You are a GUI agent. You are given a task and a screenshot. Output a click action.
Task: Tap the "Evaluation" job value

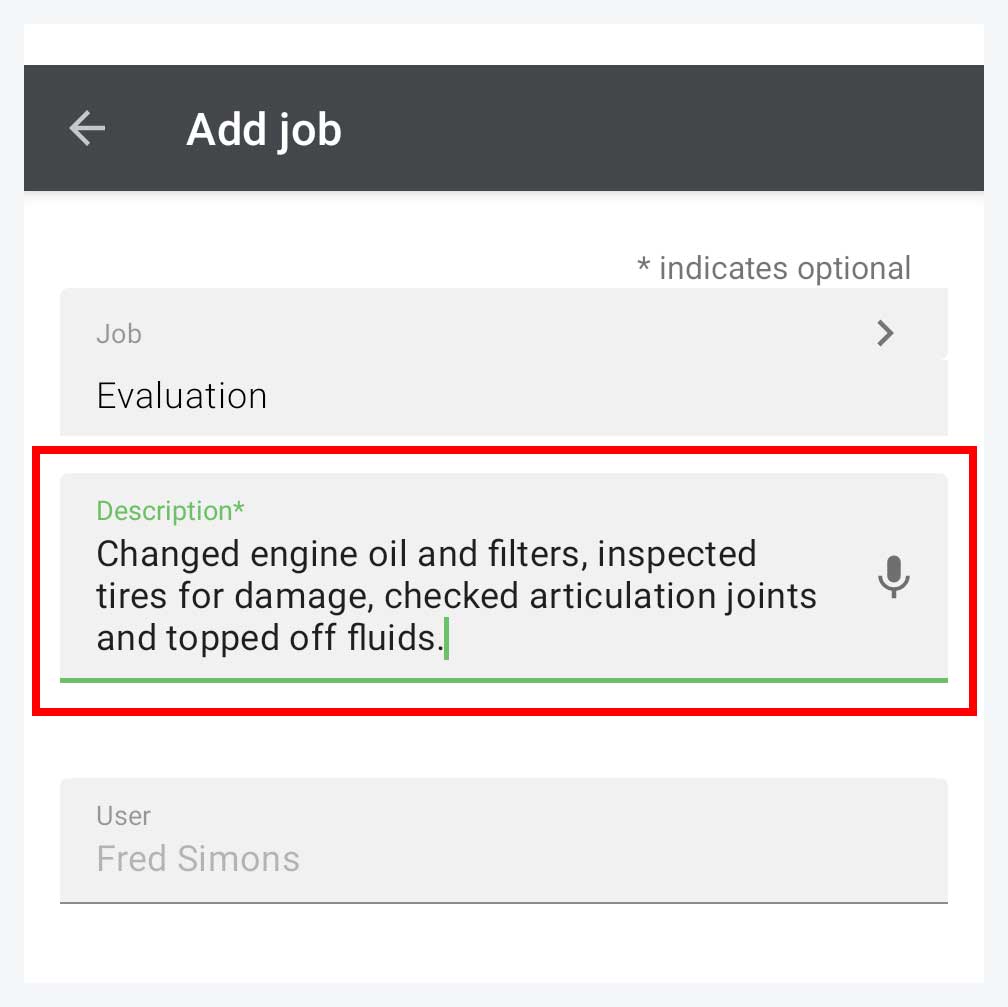[x=182, y=396]
